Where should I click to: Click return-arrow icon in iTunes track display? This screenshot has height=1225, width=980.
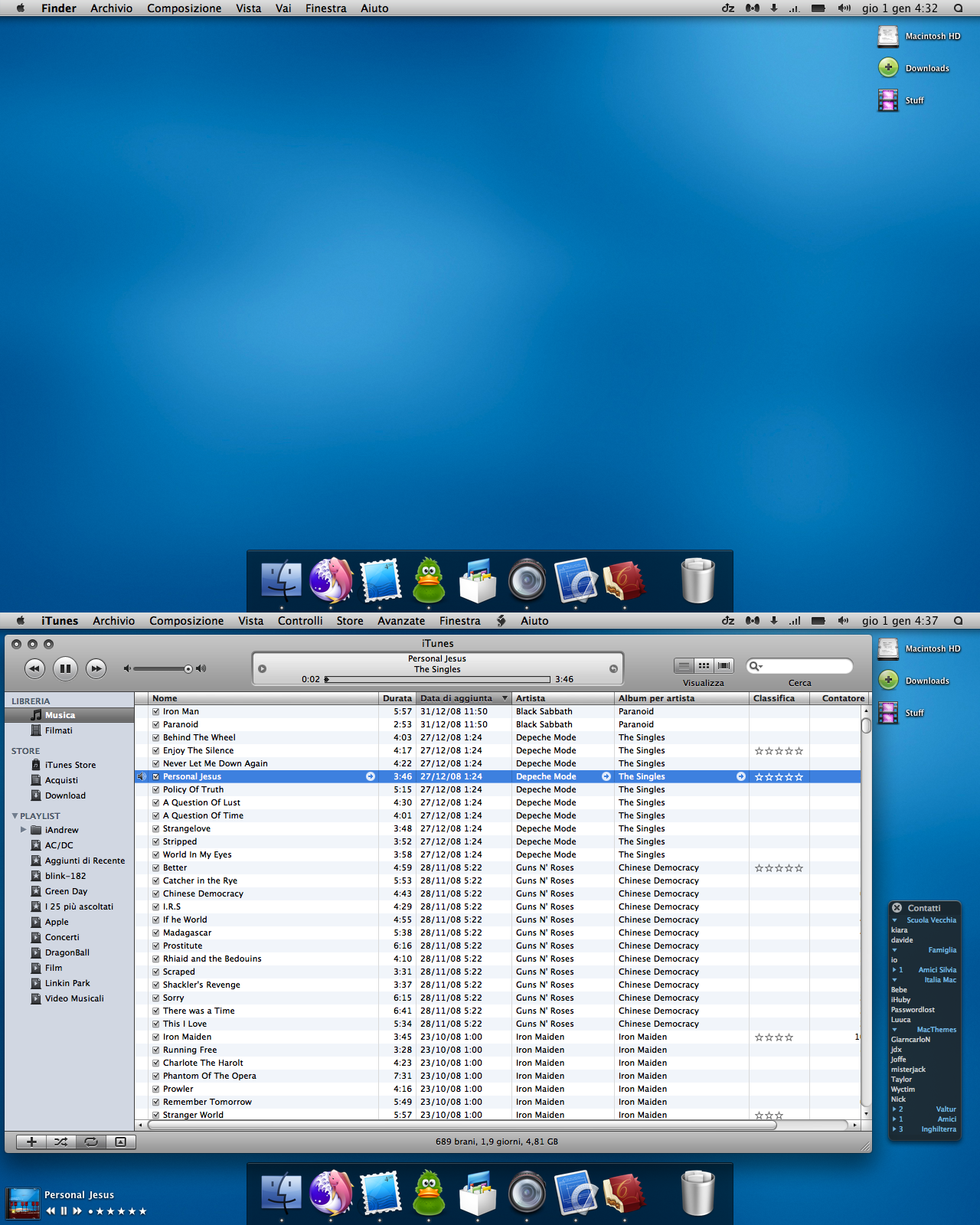click(x=613, y=668)
